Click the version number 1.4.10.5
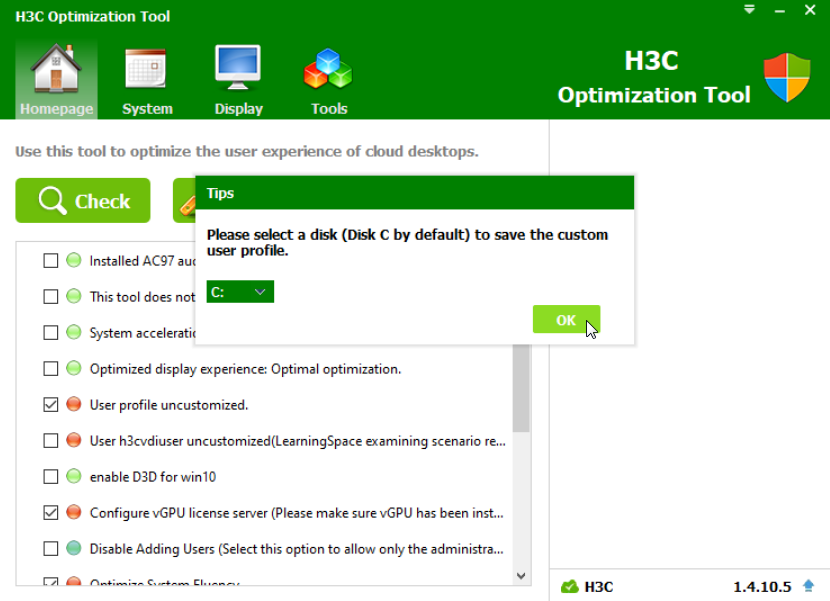 click(762, 587)
